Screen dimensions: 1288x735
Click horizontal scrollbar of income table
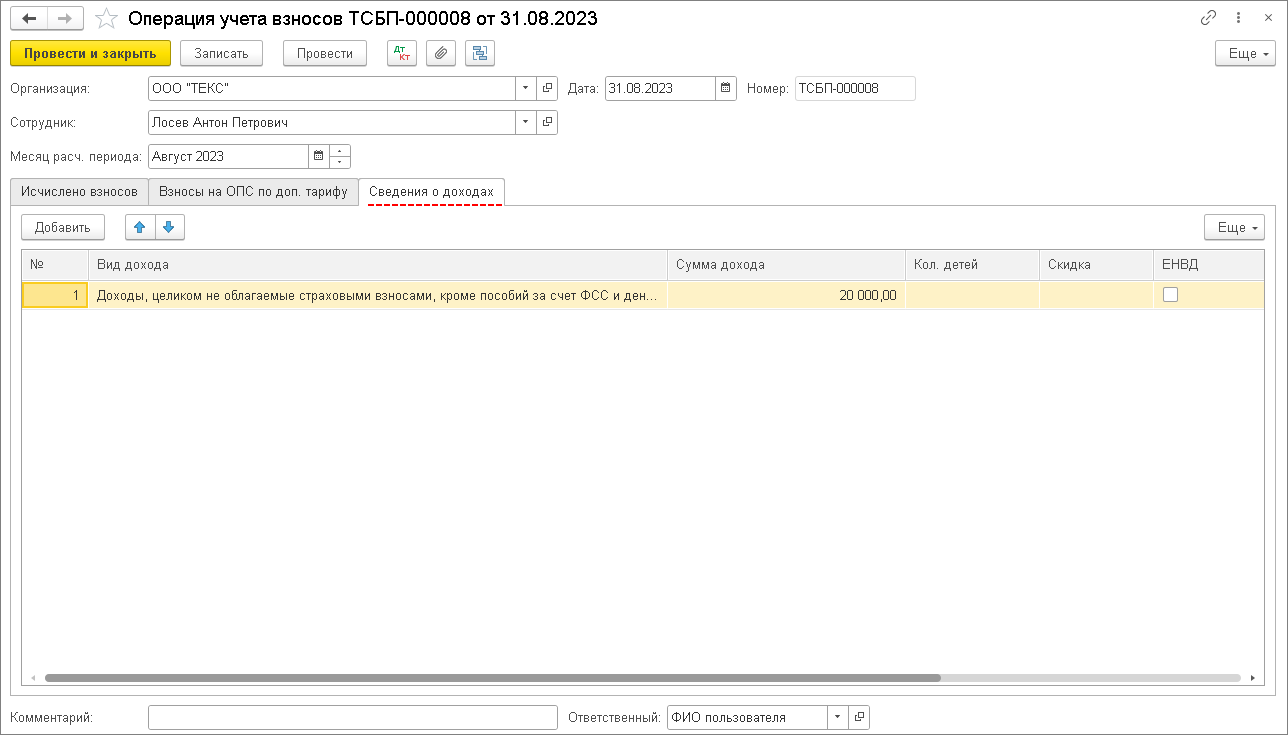click(493, 677)
